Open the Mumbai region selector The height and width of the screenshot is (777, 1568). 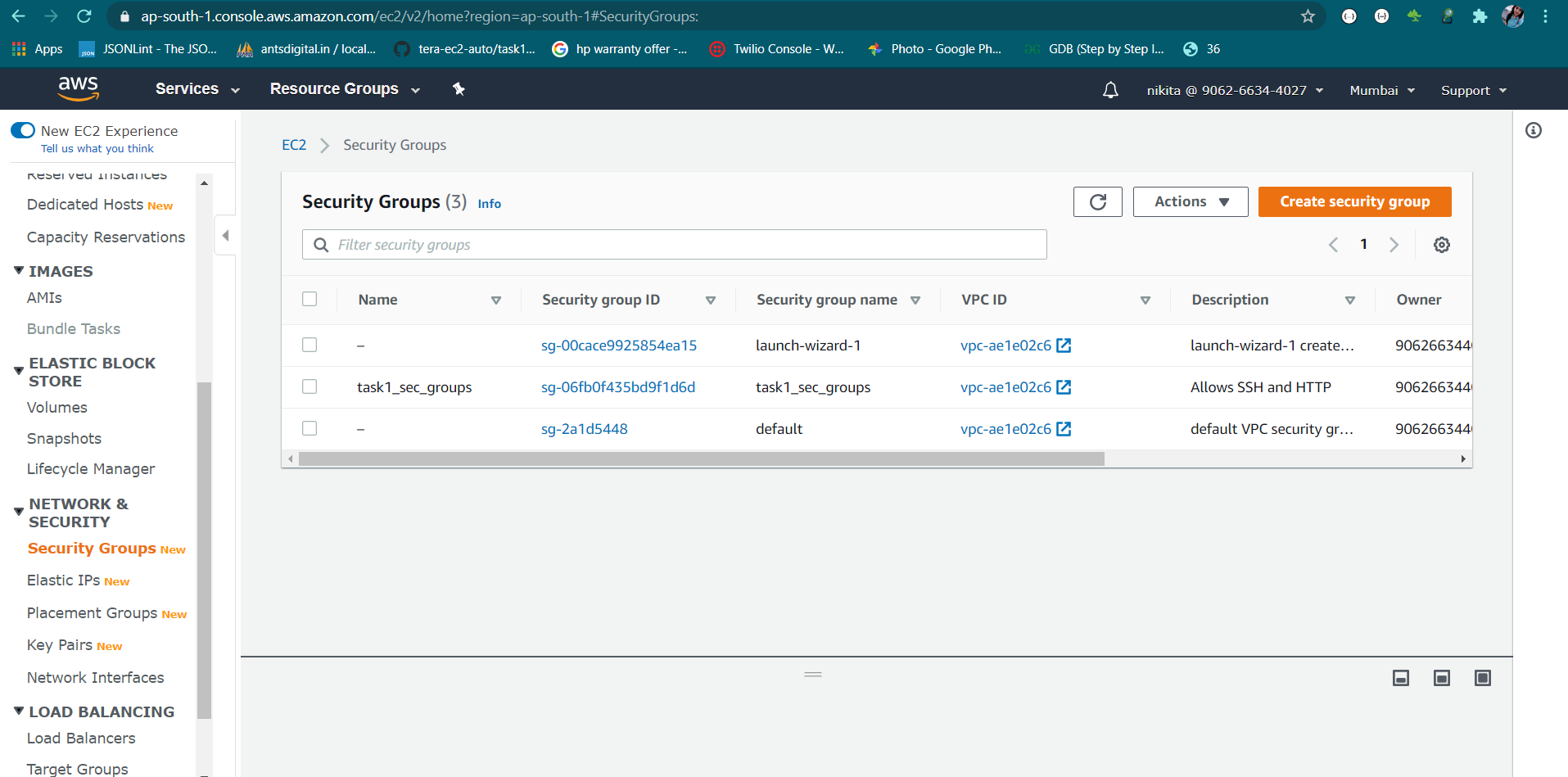pyautogui.click(x=1381, y=90)
